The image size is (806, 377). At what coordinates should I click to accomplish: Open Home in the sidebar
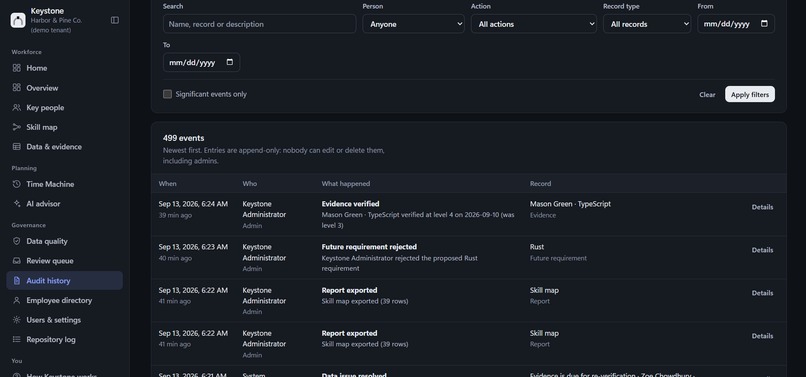click(64, 68)
